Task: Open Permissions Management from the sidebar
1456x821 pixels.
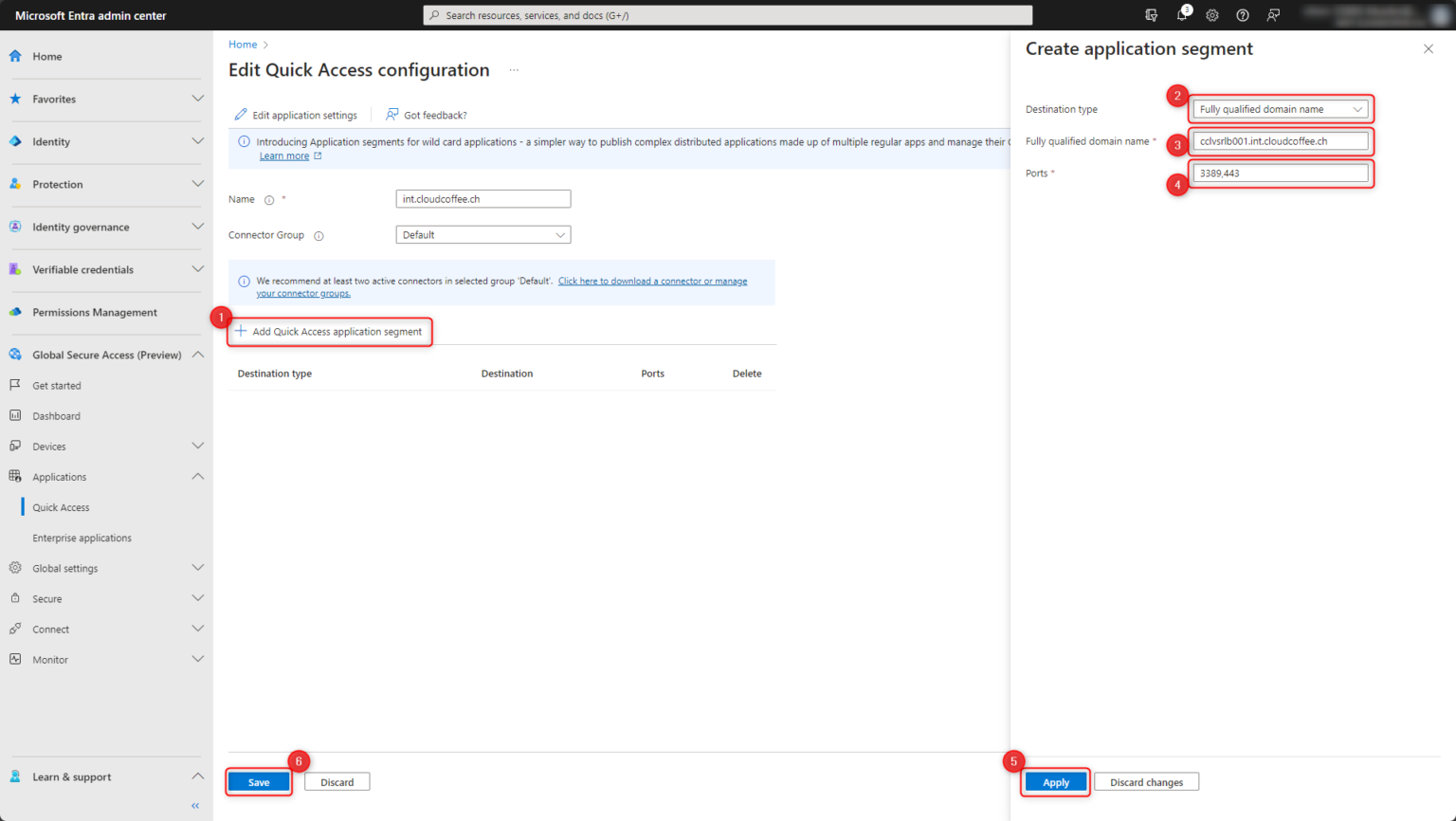Action: [94, 312]
